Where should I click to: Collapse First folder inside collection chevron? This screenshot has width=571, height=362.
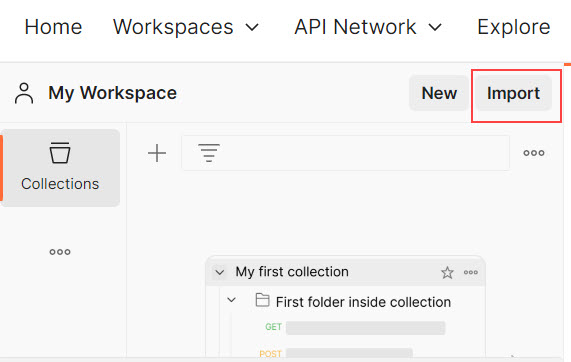232,300
